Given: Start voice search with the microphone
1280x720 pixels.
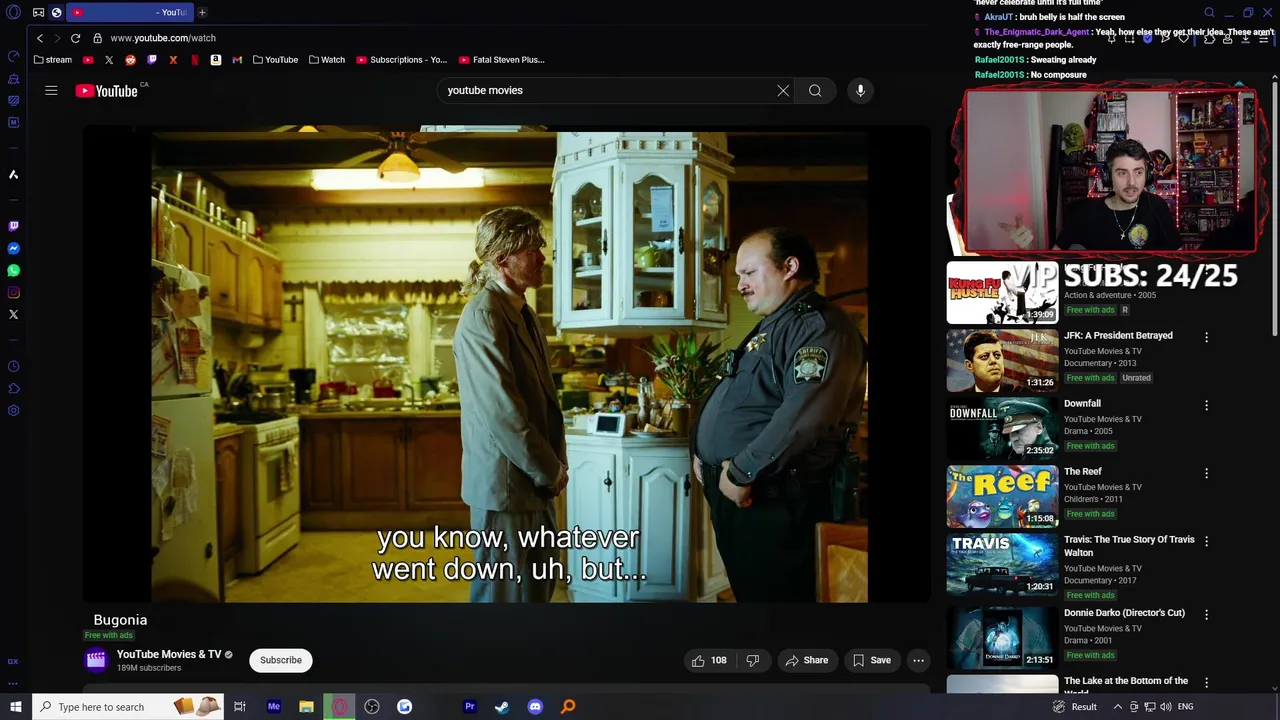Looking at the screenshot, I should (860, 91).
